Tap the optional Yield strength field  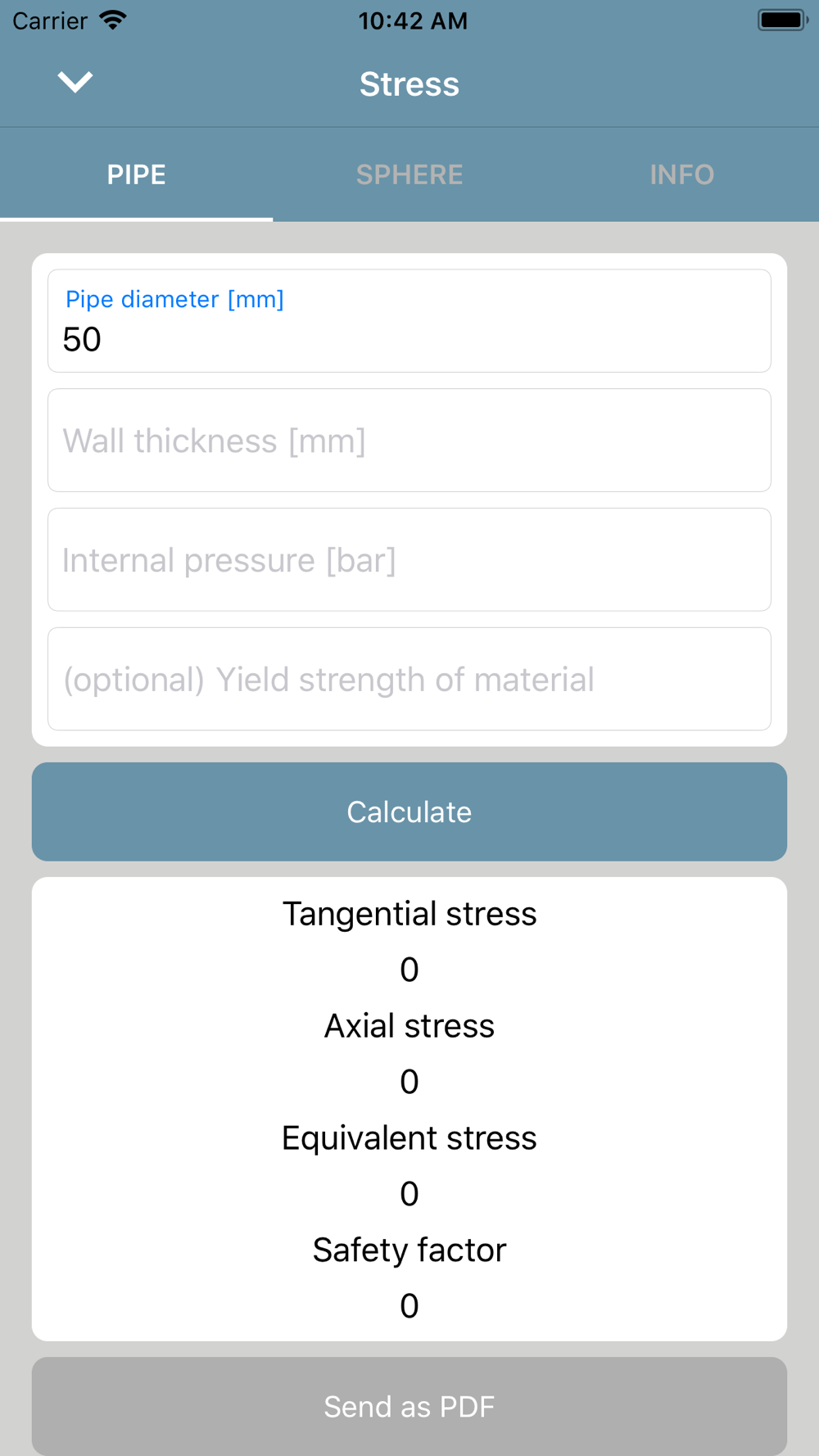[409, 679]
